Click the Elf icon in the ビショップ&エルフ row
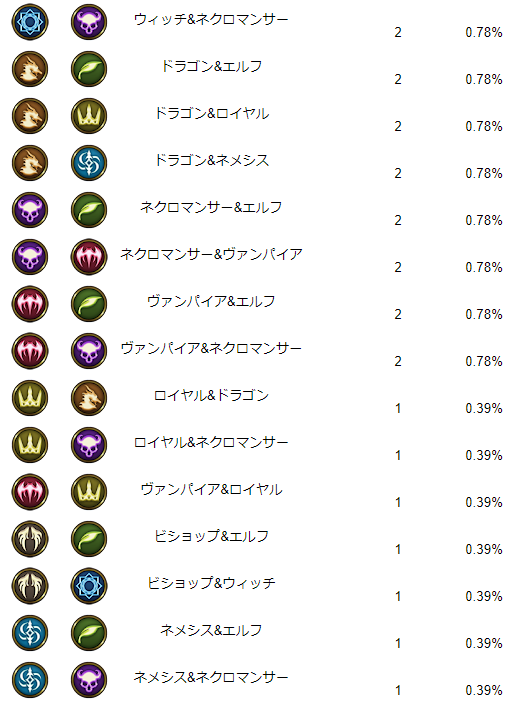The width and height of the screenshot is (511, 713). [x=89, y=539]
